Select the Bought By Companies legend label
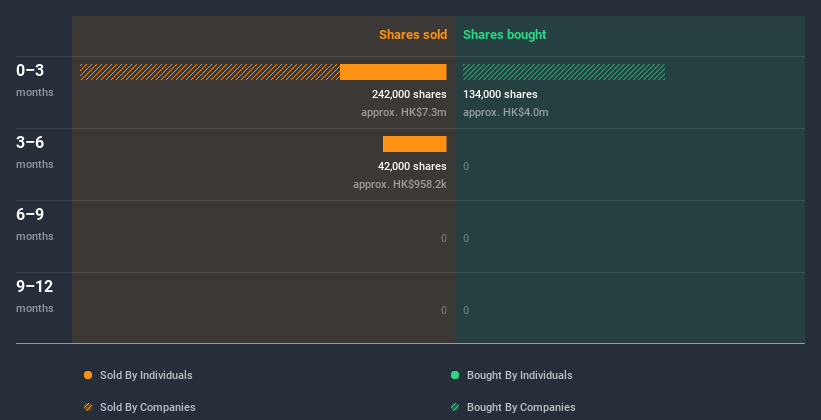This screenshot has width=821, height=420. tap(521, 407)
